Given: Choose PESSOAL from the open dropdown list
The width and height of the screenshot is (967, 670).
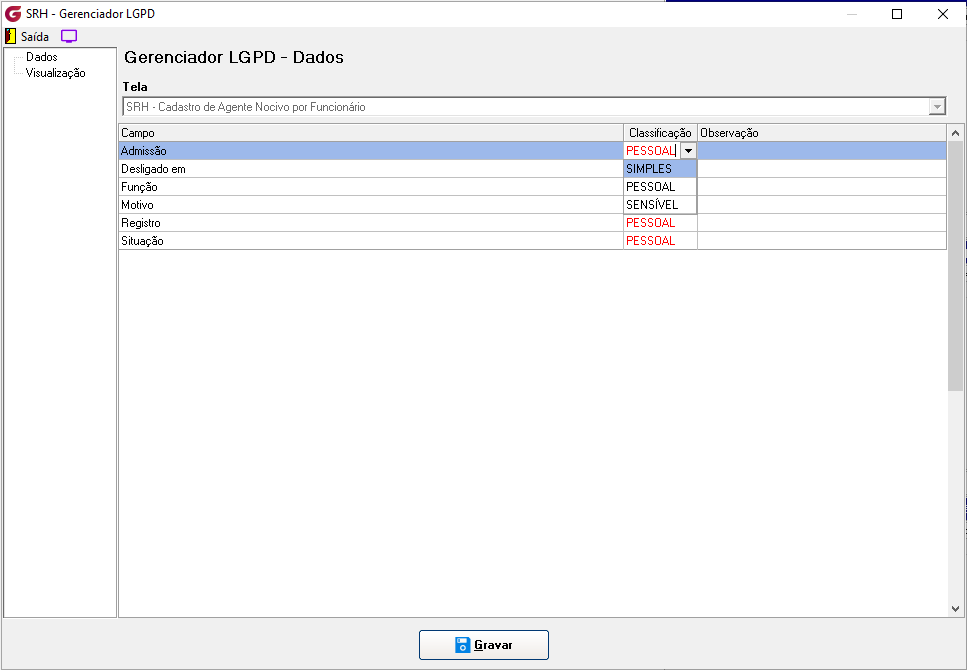Looking at the screenshot, I should (x=660, y=186).
